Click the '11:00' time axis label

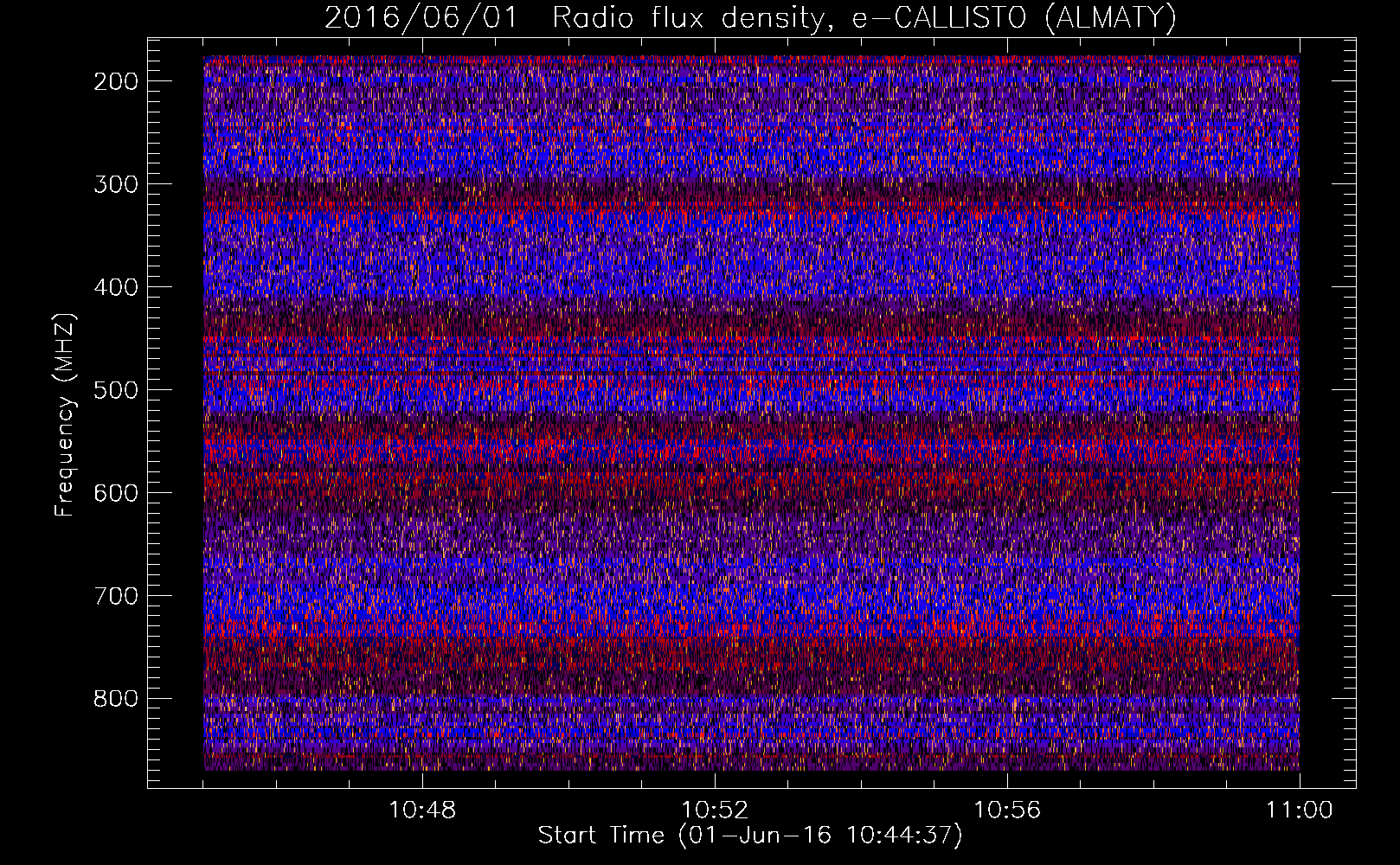(1300, 811)
